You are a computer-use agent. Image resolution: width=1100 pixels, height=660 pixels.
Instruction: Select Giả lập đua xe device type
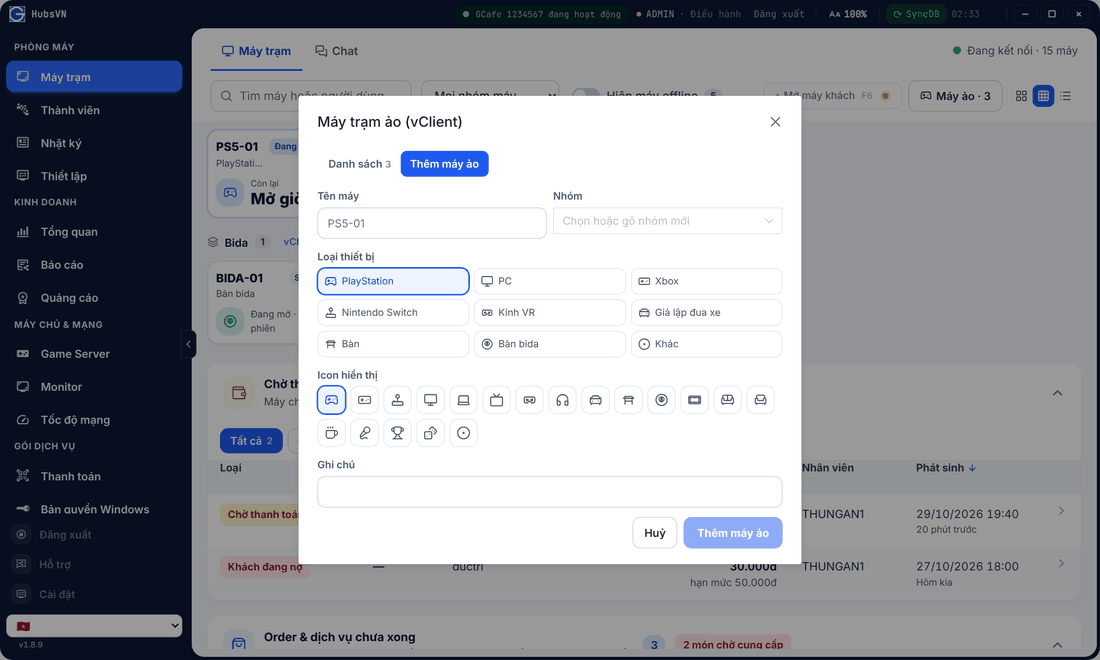point(706,313)
